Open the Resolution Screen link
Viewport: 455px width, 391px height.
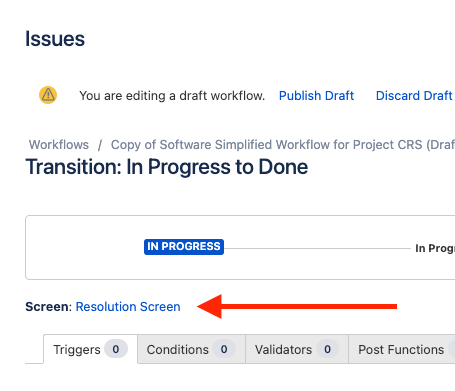click(128, 307)
